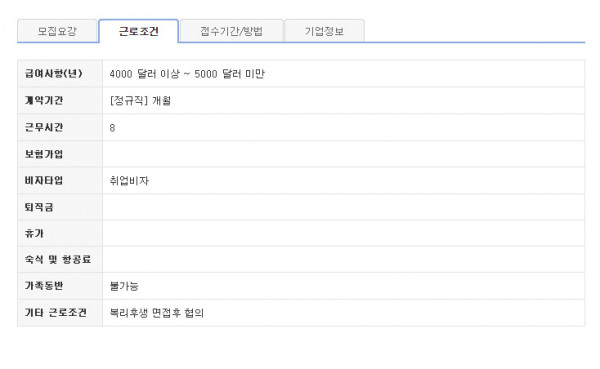Click the 계약기간 row label
Image resolution: width=600 pixels, height=369 pixels.
(44, 100)
